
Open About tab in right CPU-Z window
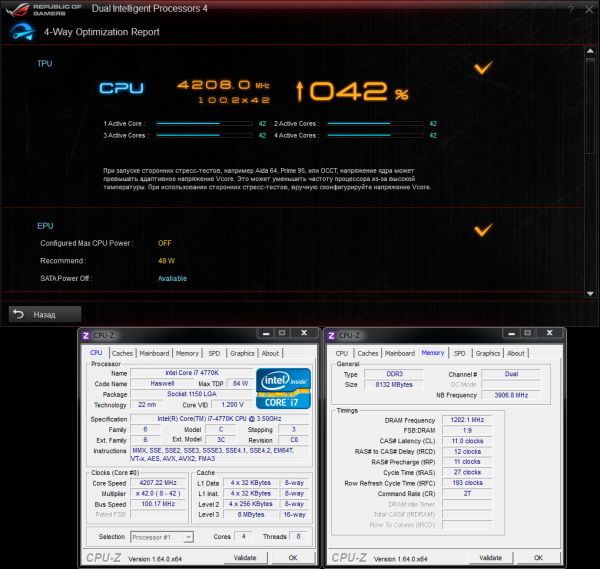[516, 353]
